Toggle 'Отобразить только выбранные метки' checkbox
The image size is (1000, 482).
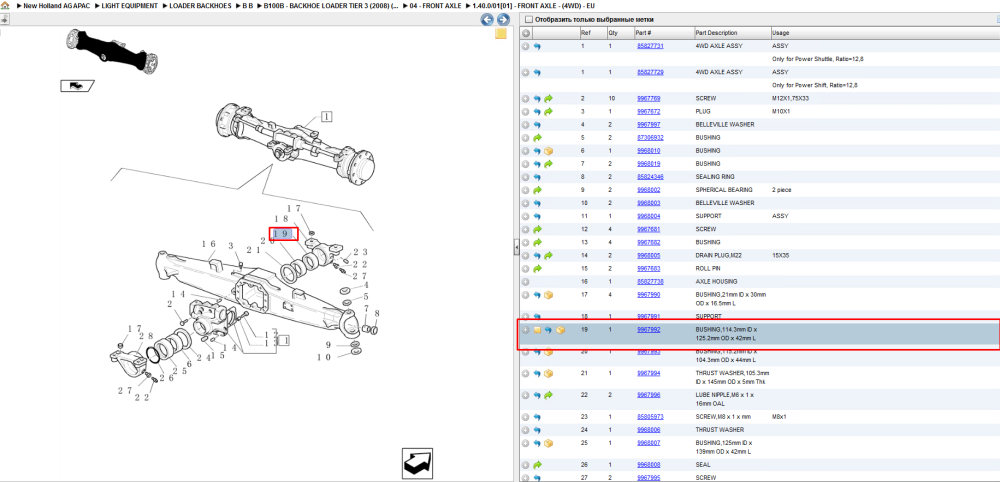[527, 20]
